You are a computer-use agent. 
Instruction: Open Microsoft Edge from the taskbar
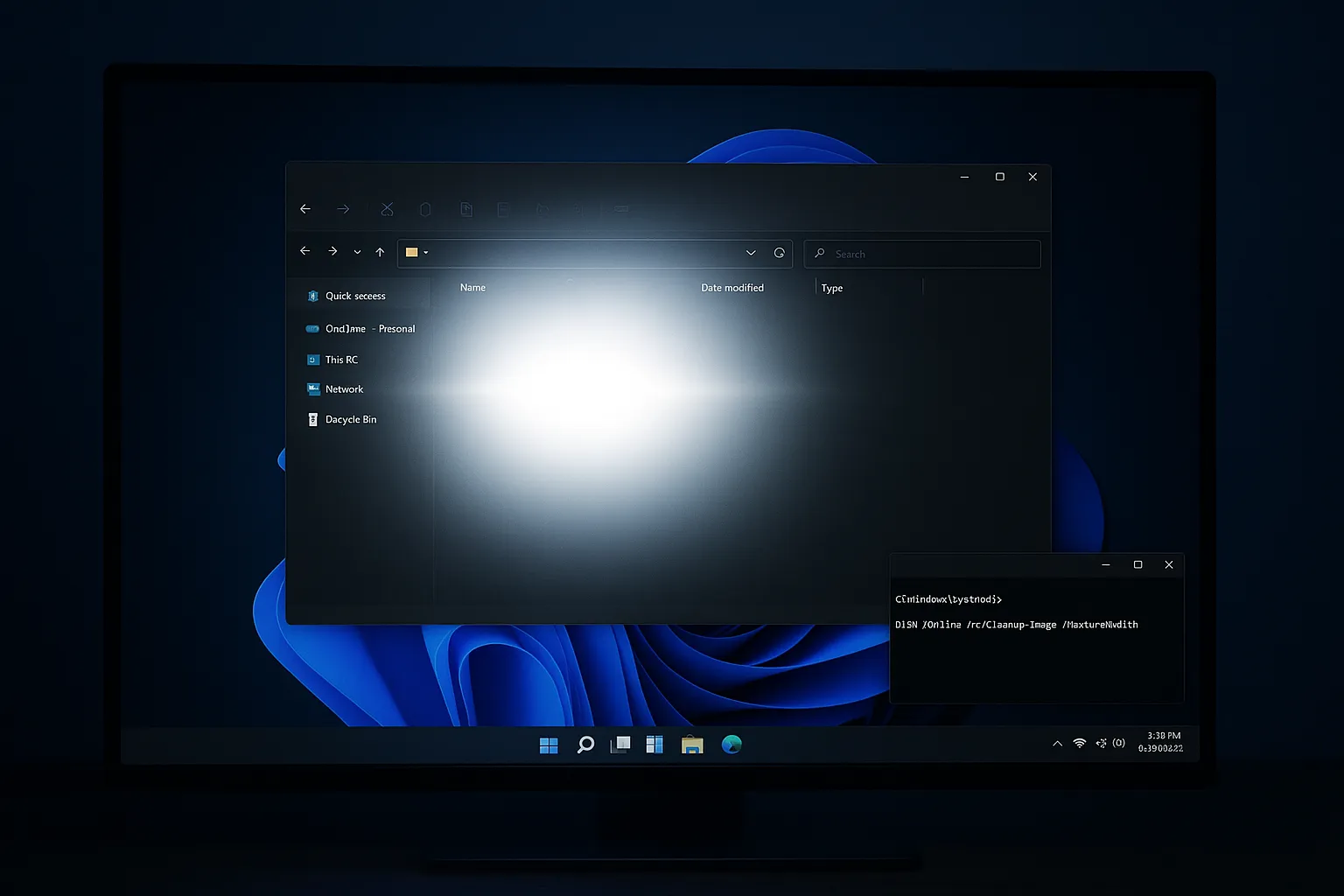click(x=731, y=744)
